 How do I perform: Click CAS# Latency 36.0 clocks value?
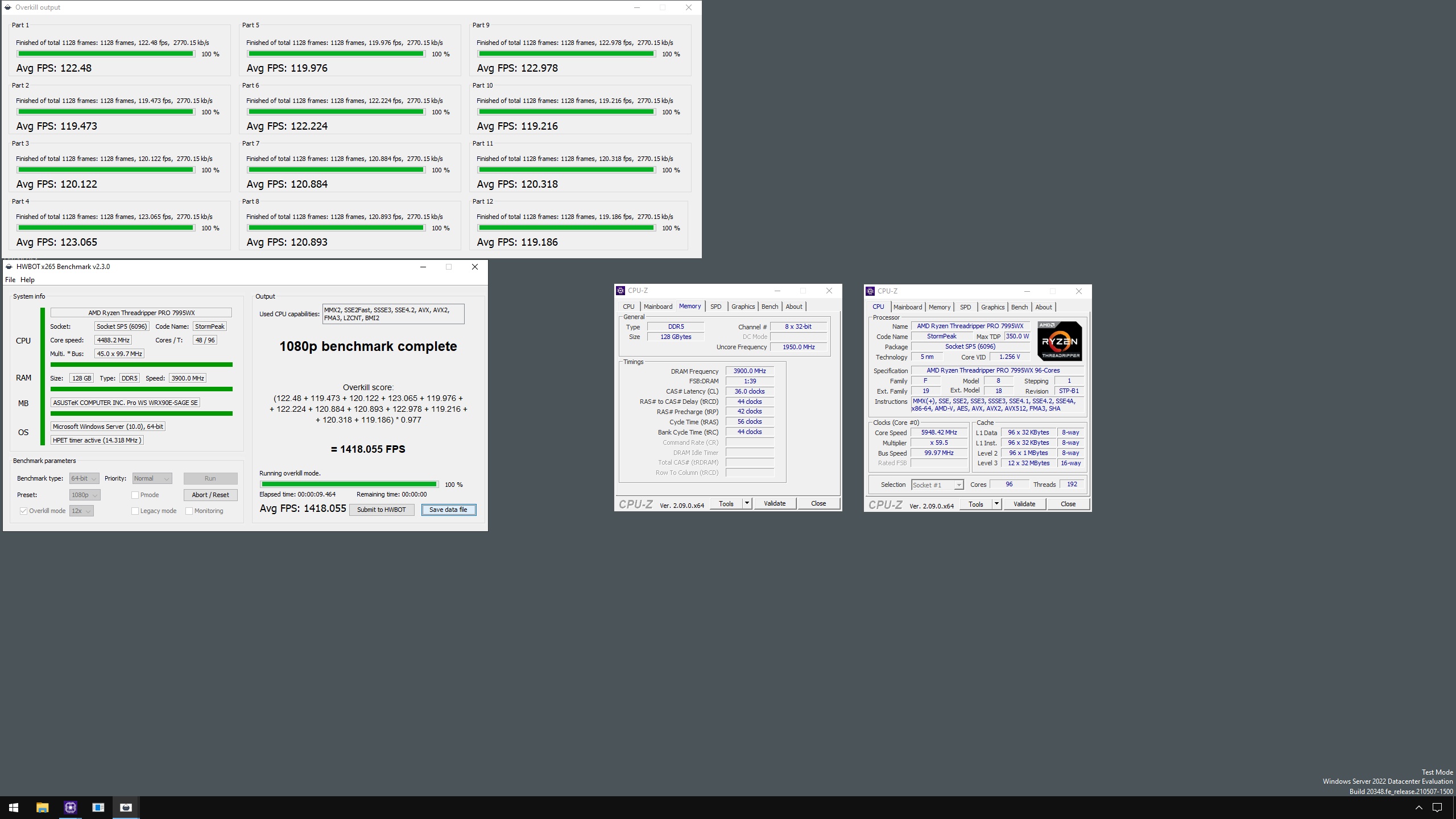coord(750,391)
